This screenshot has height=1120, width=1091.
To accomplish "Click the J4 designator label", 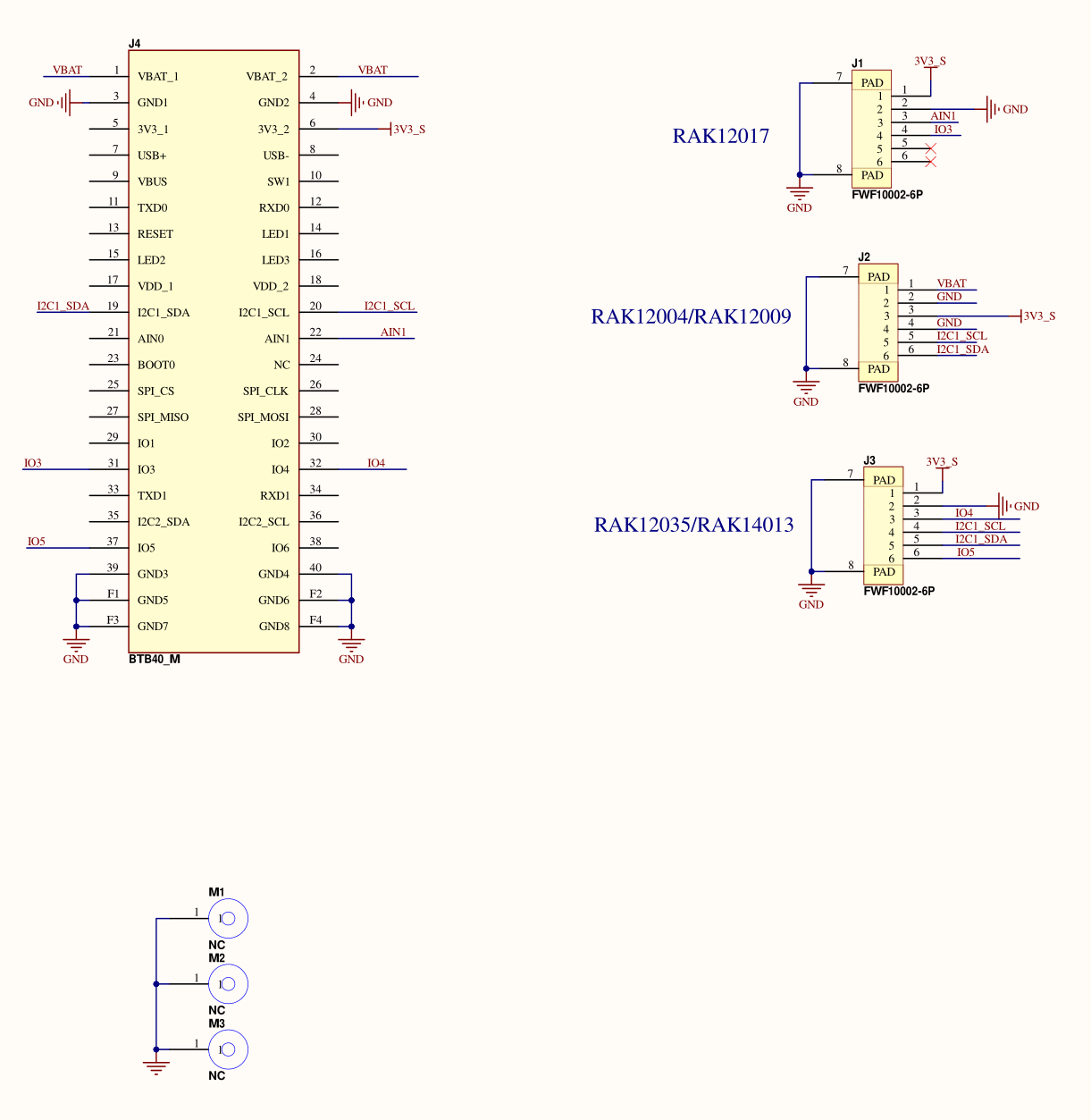I will (x=135, y=43).
